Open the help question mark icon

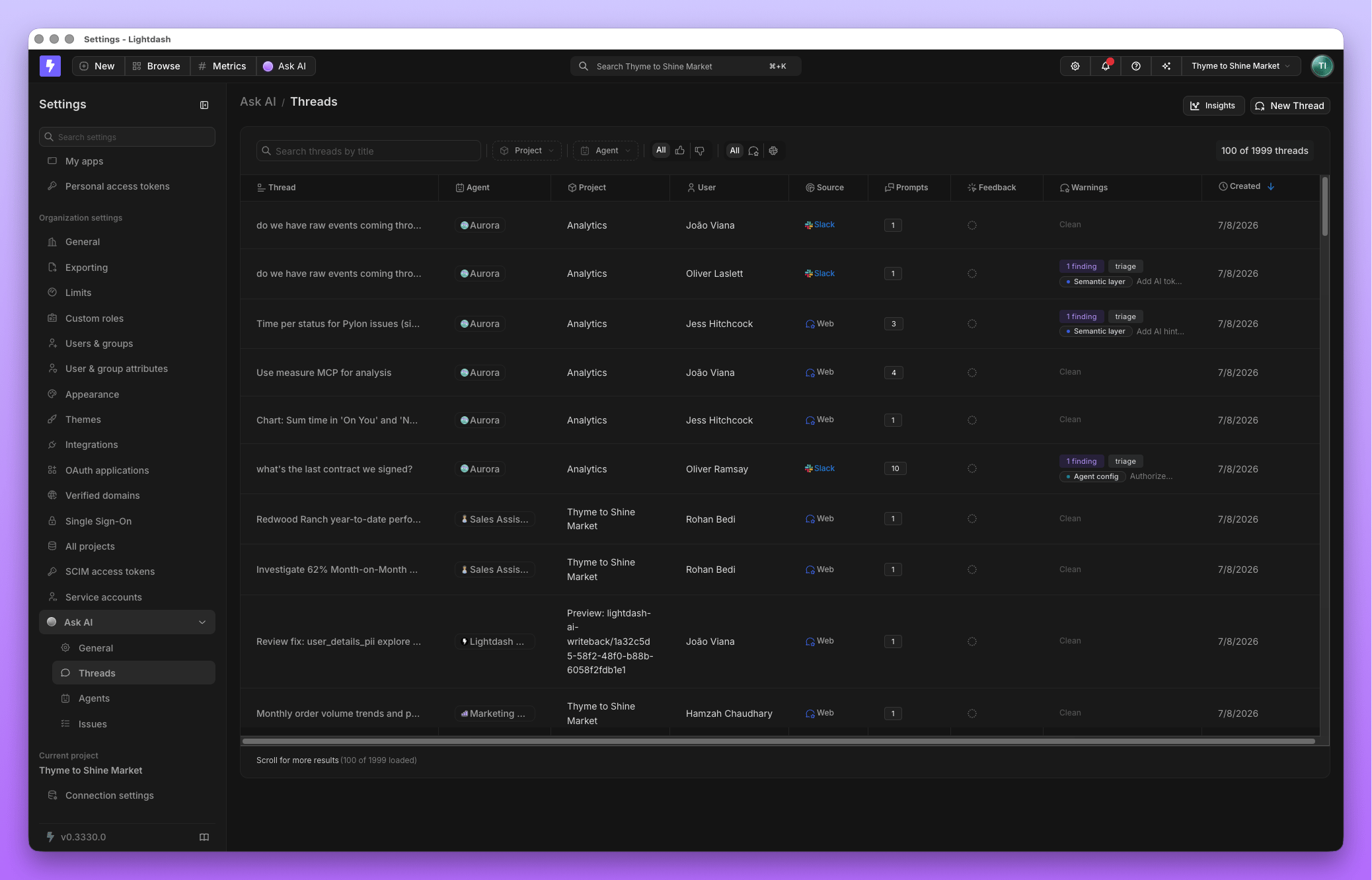1136,66
